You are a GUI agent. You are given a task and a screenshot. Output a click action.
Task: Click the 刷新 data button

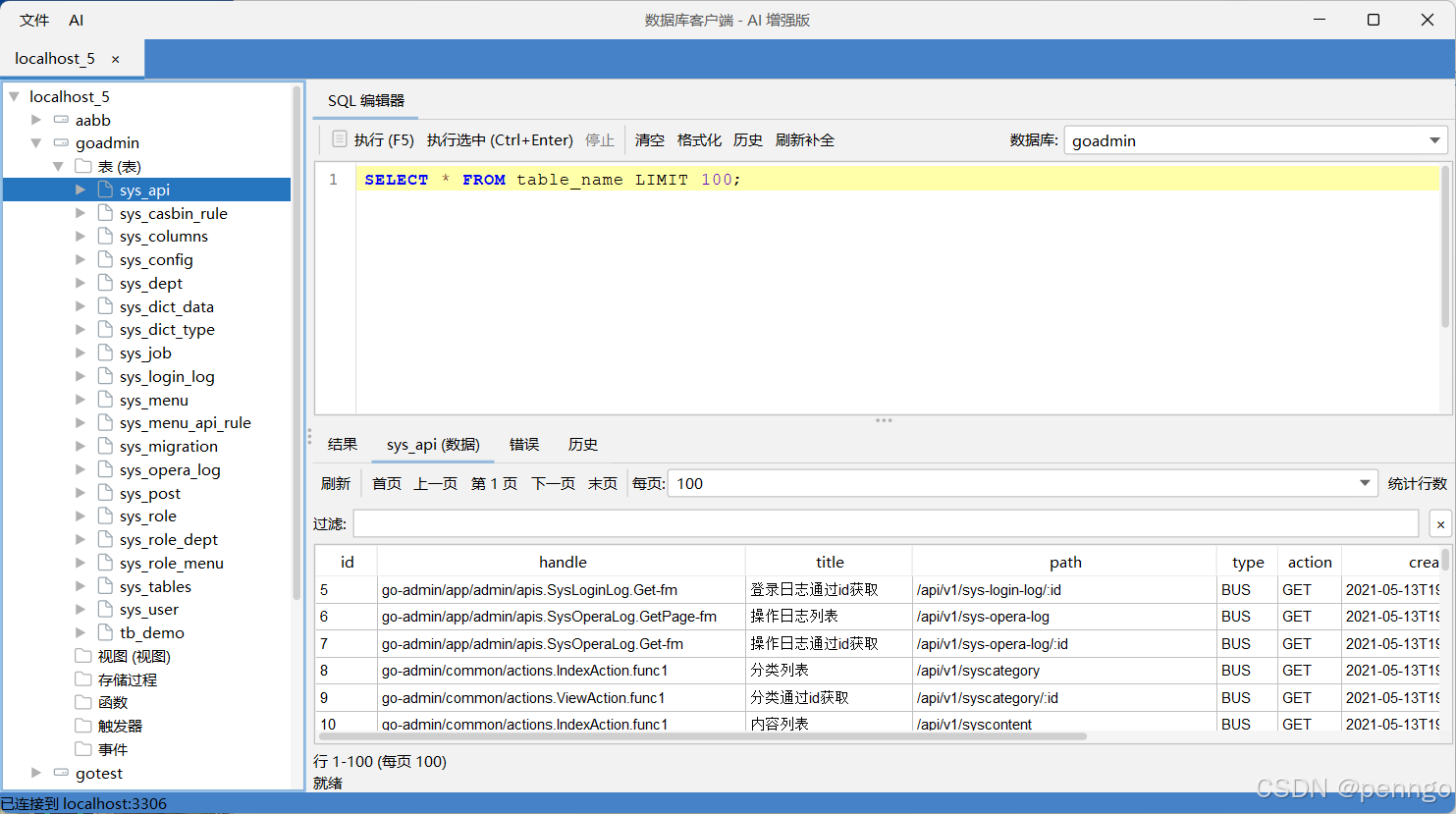point(336,483)
